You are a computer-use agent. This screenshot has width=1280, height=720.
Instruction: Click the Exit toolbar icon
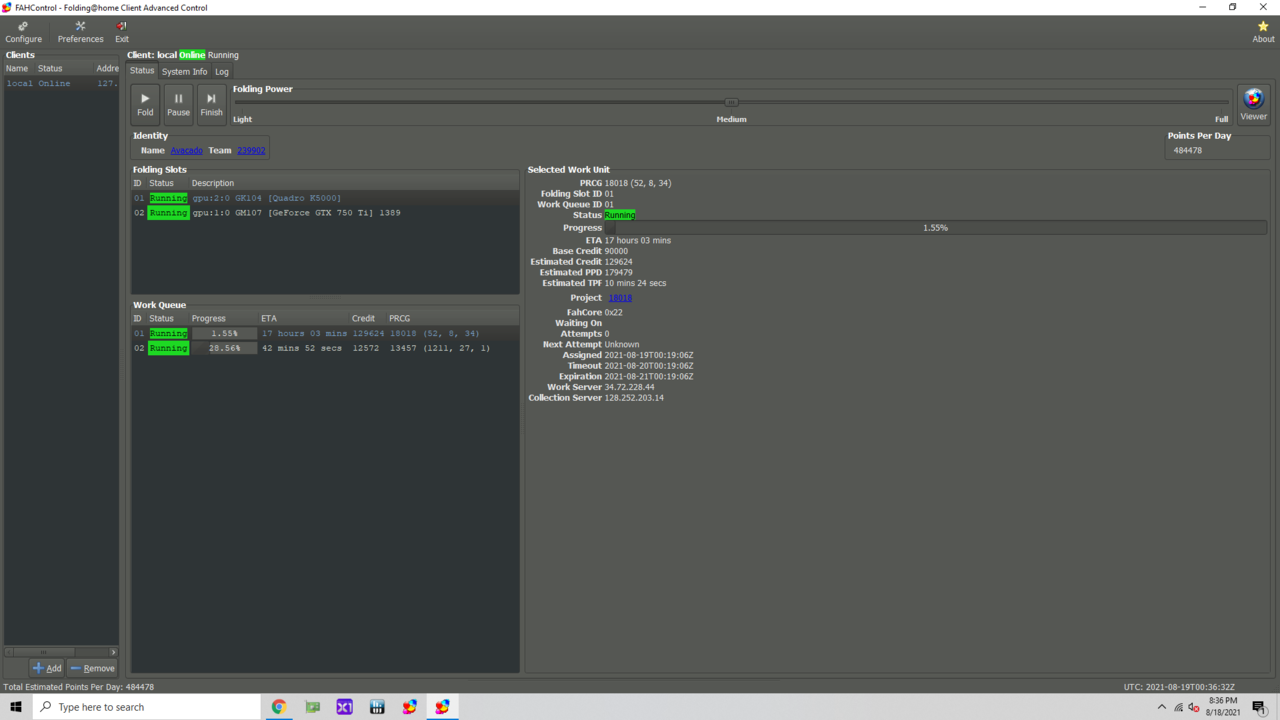point(122,32)
